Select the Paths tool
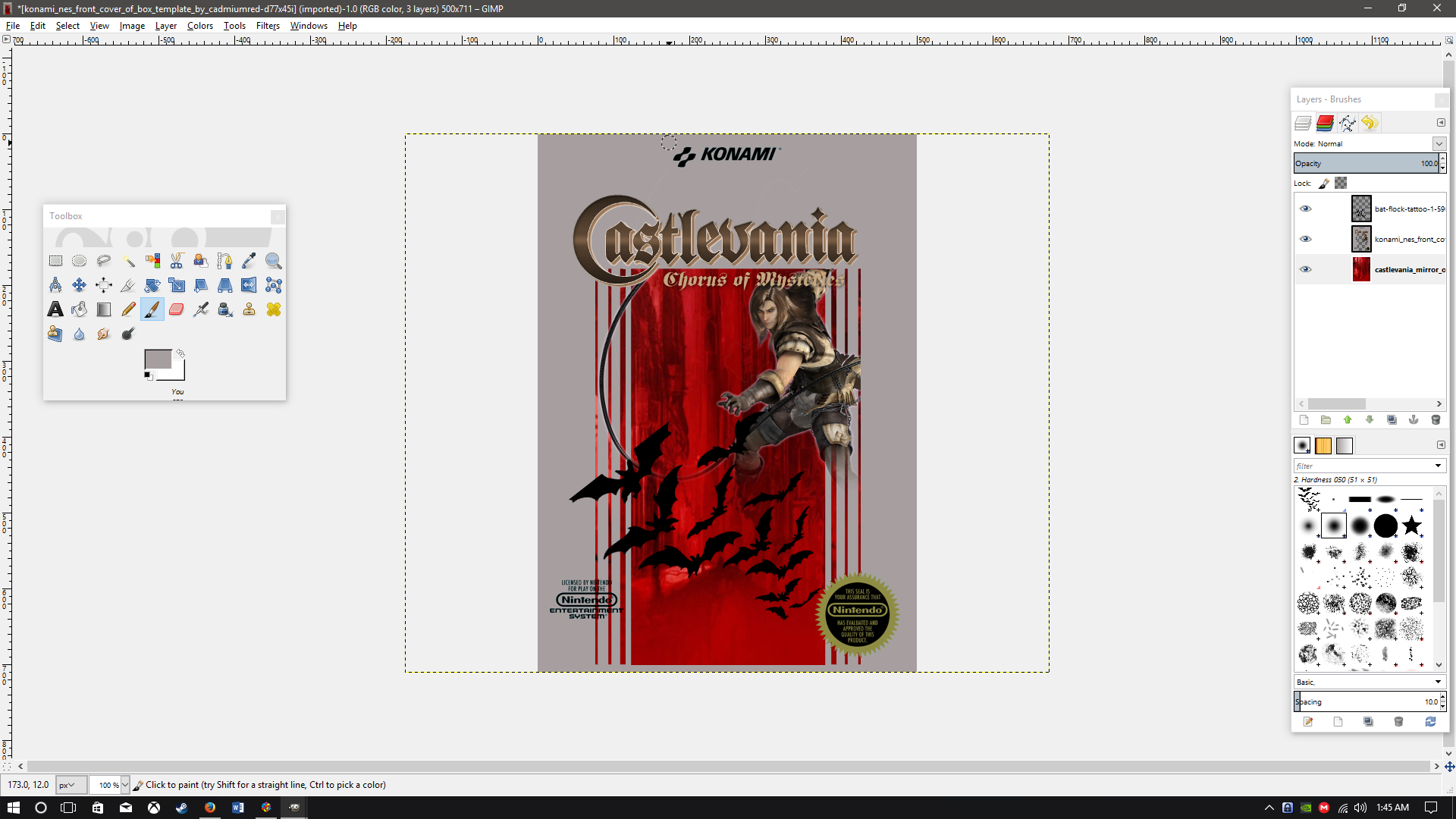The image size is (1456, 819). (x=225, y=261)
